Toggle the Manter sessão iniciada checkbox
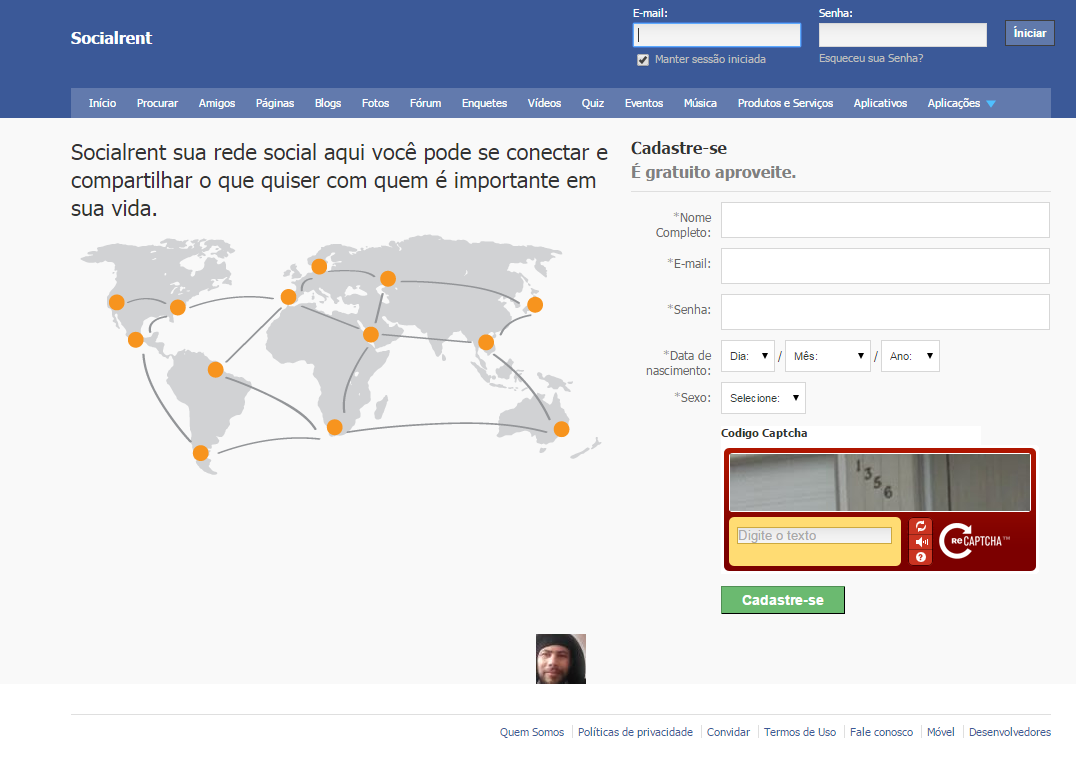The height and width of the screenshot is (778, 1076). click(643, 60)
